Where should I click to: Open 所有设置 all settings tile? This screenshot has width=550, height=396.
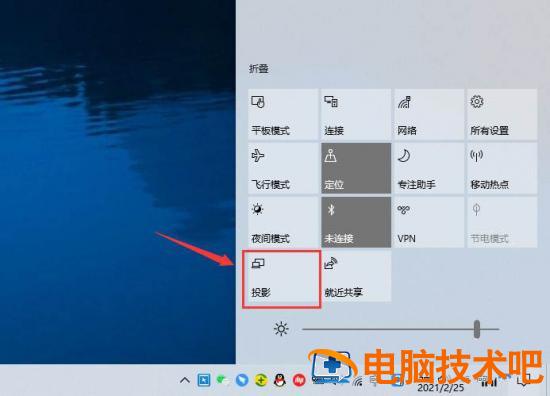point(502,114)
